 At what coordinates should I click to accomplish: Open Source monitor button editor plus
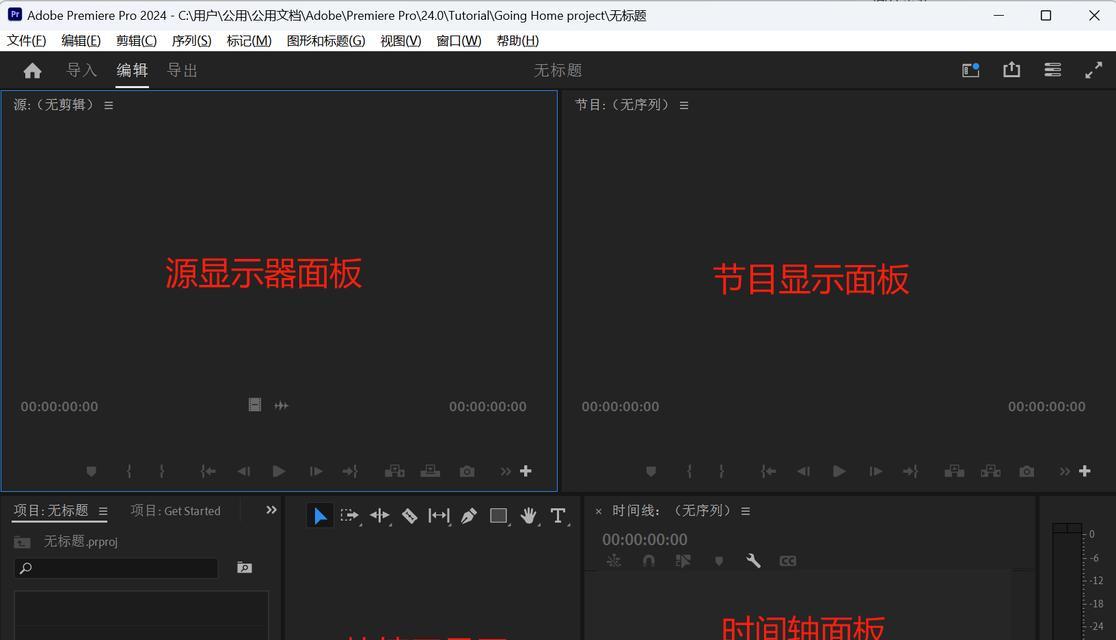526,471
